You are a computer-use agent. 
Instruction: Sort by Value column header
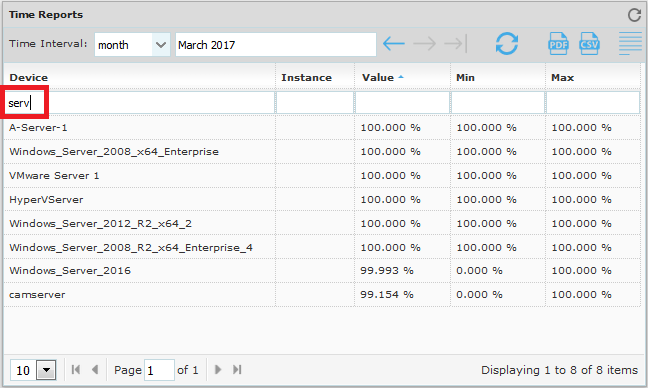pyautogui.click(x=402, y=77)
